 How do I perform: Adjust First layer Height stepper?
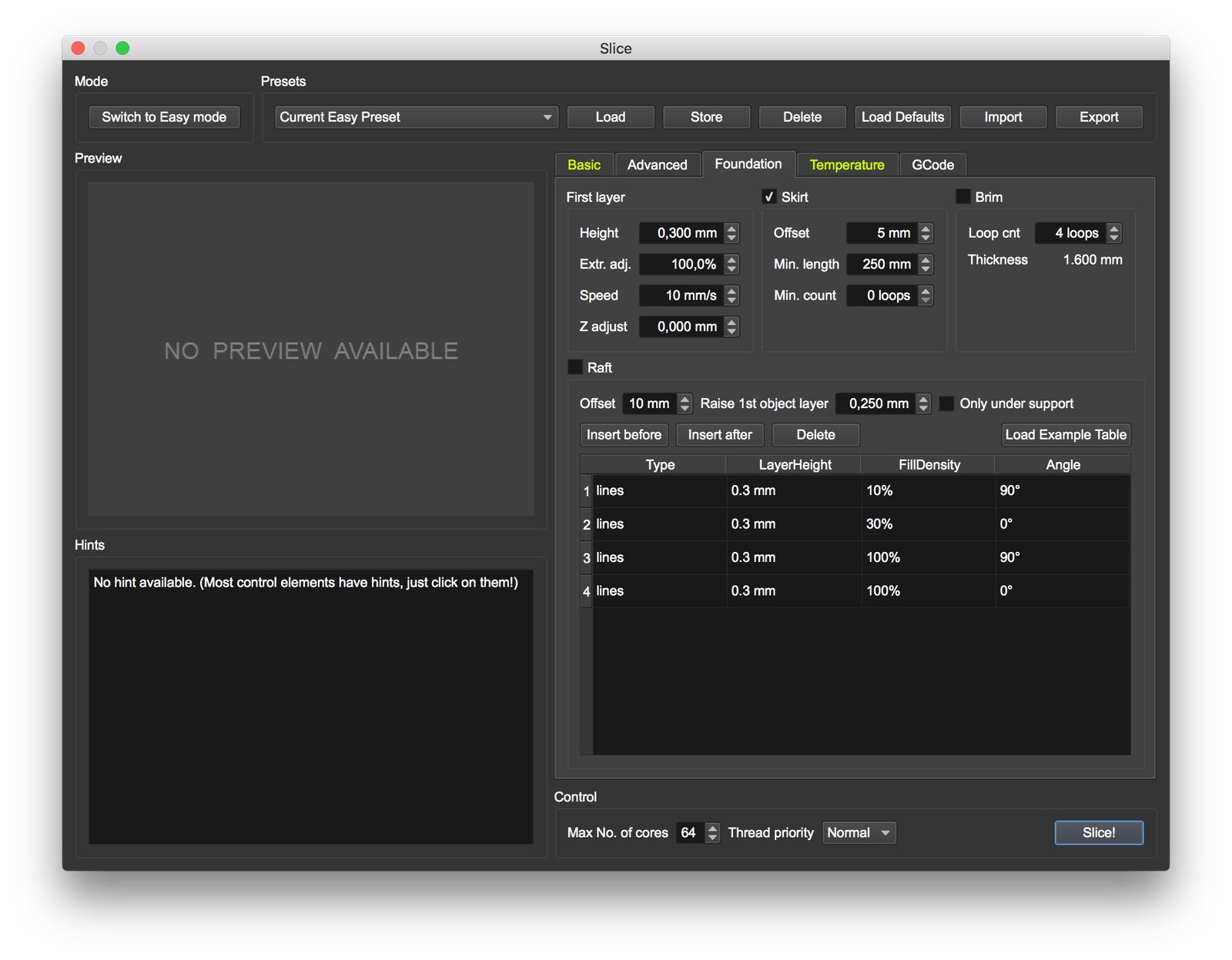(732, 232)
